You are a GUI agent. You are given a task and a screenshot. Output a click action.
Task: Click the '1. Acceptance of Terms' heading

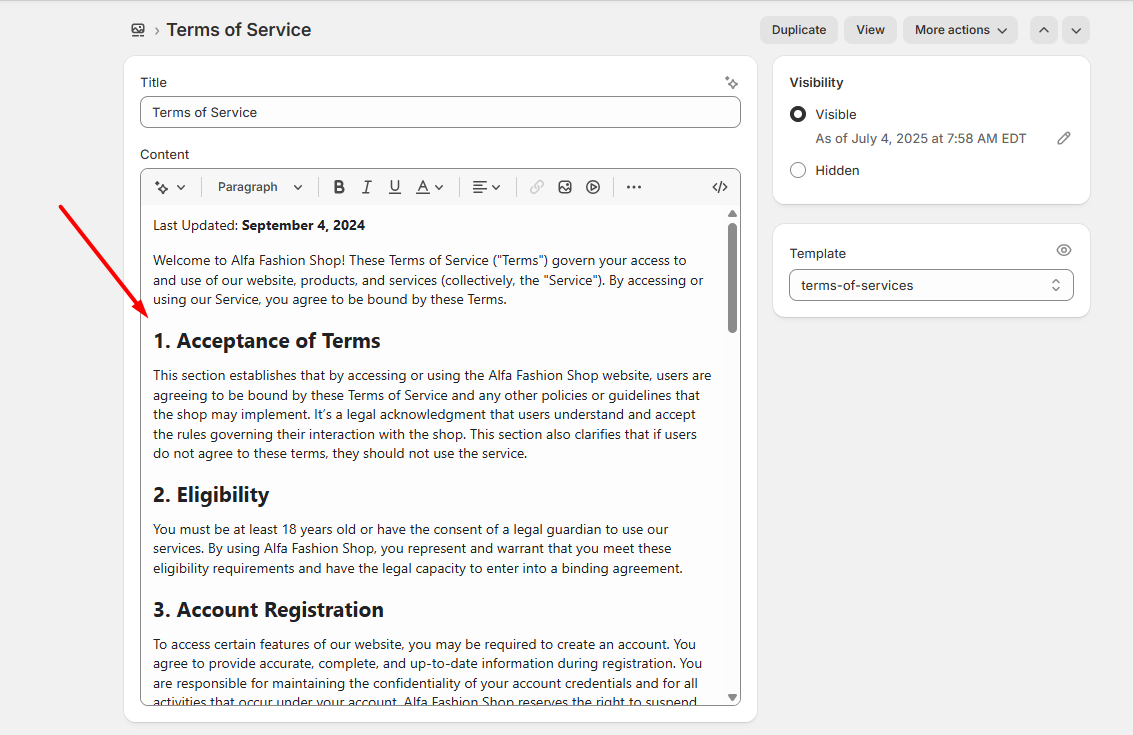click(x=267, y=340)
